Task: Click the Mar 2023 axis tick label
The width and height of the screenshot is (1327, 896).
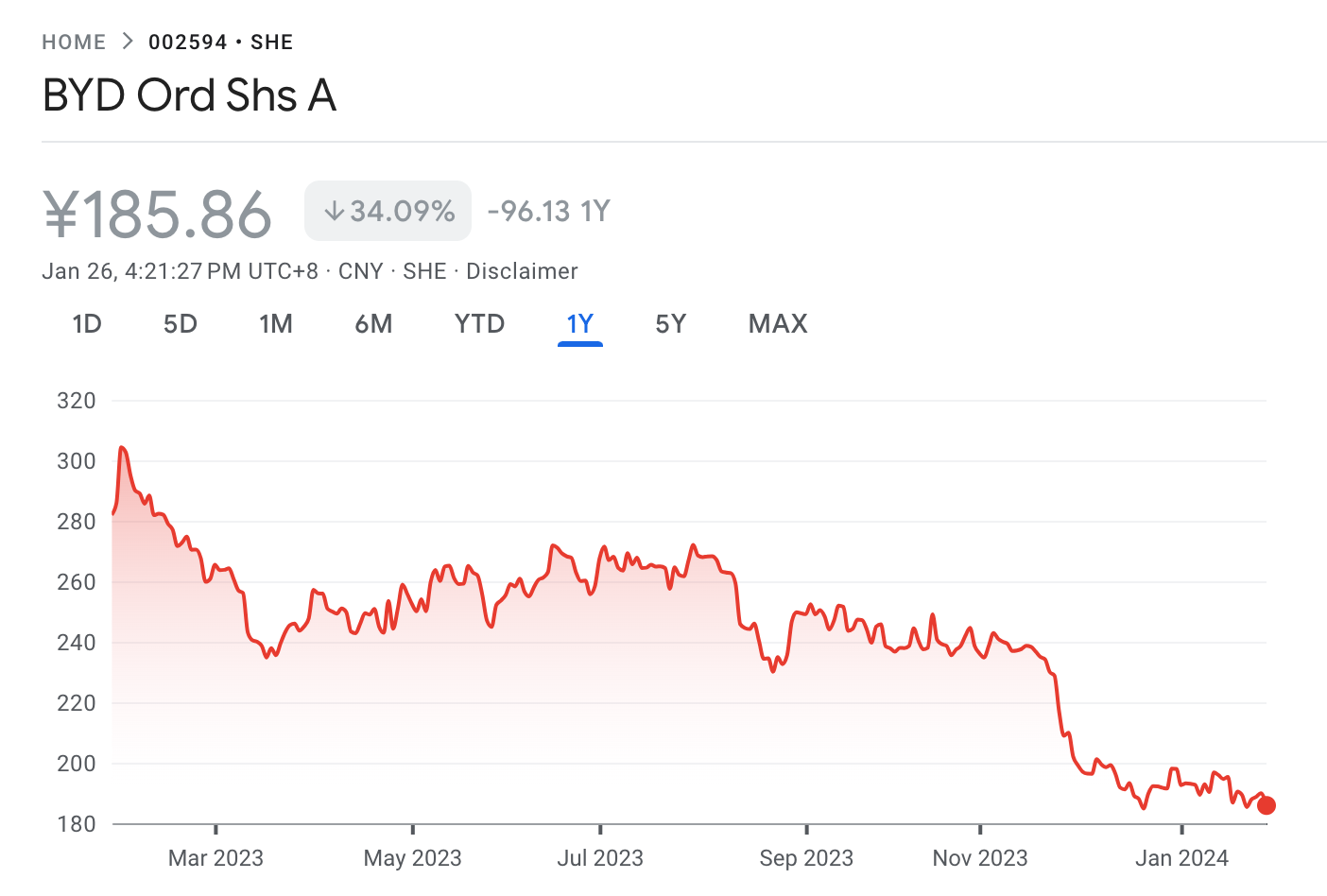Action: pos(215,858)
